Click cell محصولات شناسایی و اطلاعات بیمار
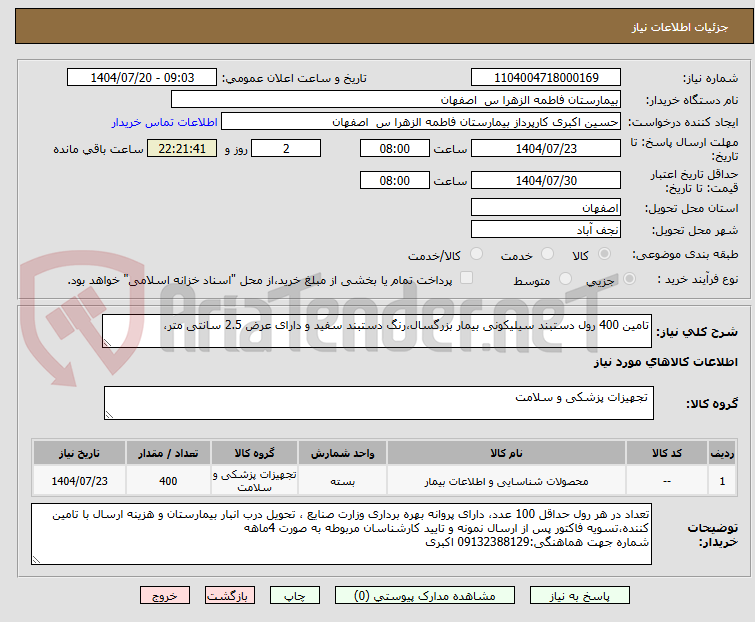 coord(506,481)
